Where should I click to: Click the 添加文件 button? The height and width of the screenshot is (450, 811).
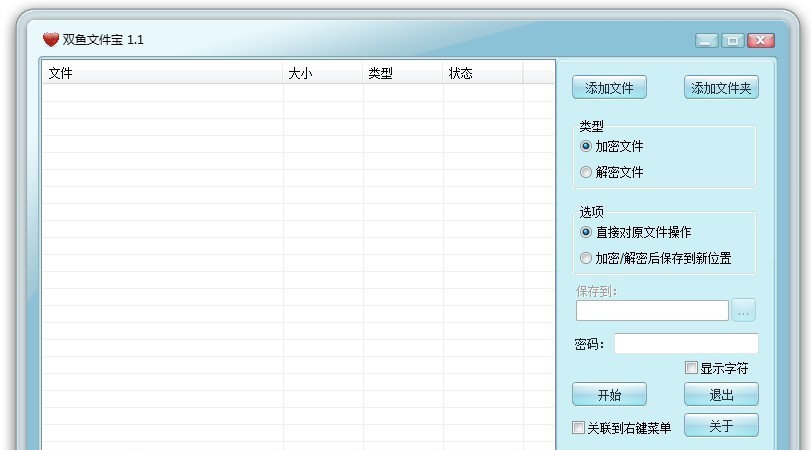coord(609,87)
